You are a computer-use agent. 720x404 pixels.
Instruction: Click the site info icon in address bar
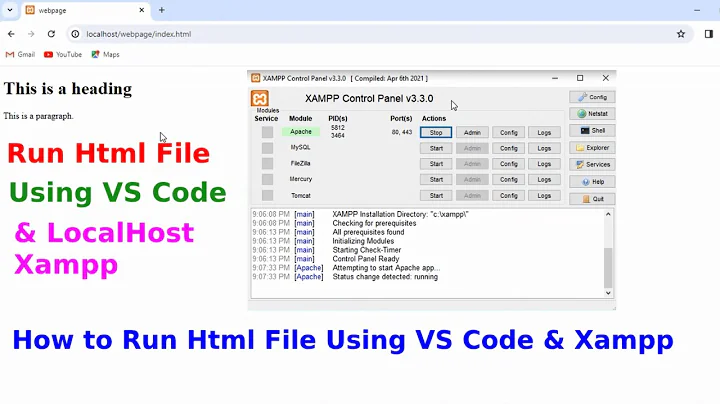(x=75, y=34)
